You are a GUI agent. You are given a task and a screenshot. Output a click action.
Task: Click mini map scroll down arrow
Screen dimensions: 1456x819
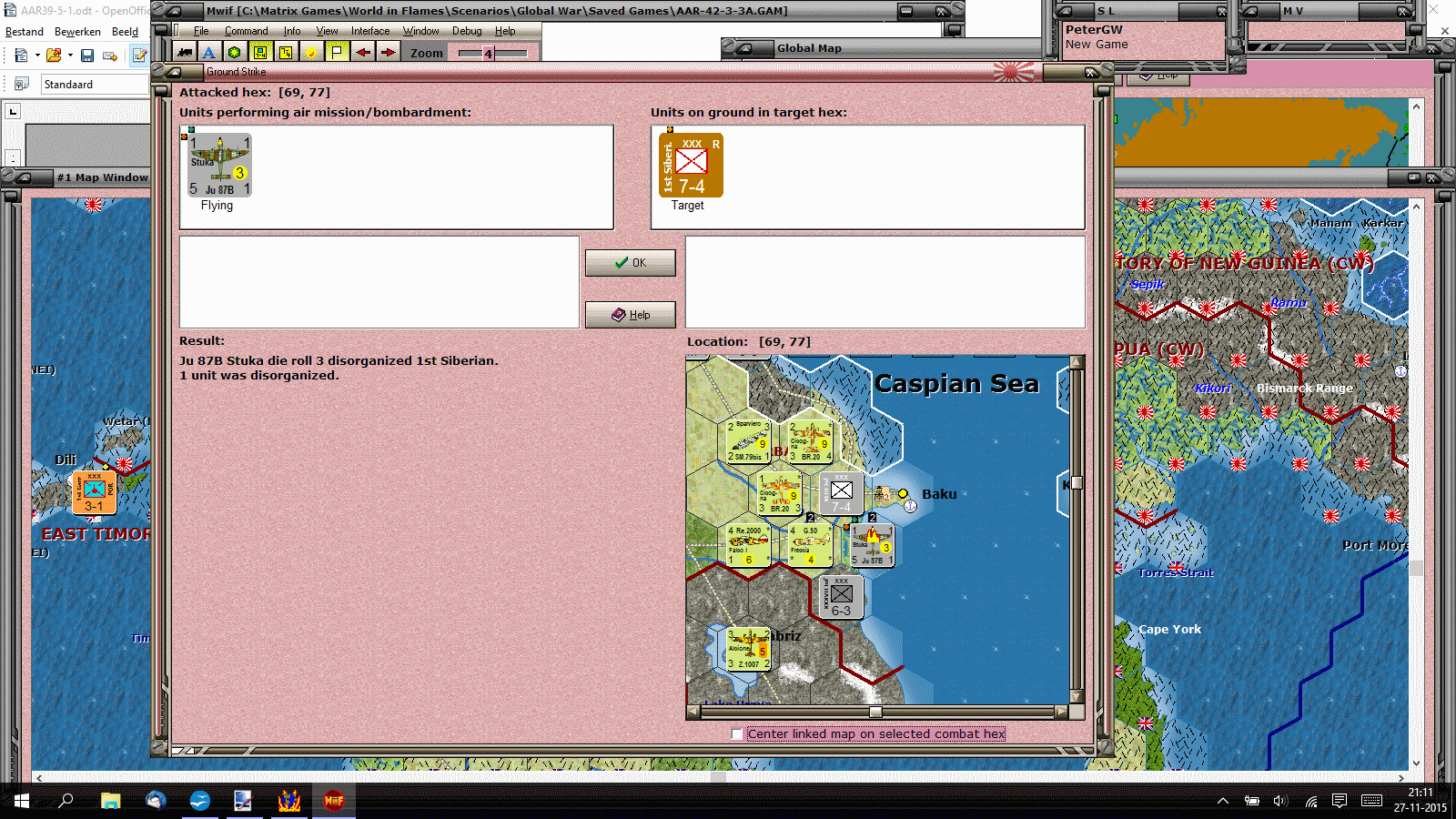tap(1077, 697)
